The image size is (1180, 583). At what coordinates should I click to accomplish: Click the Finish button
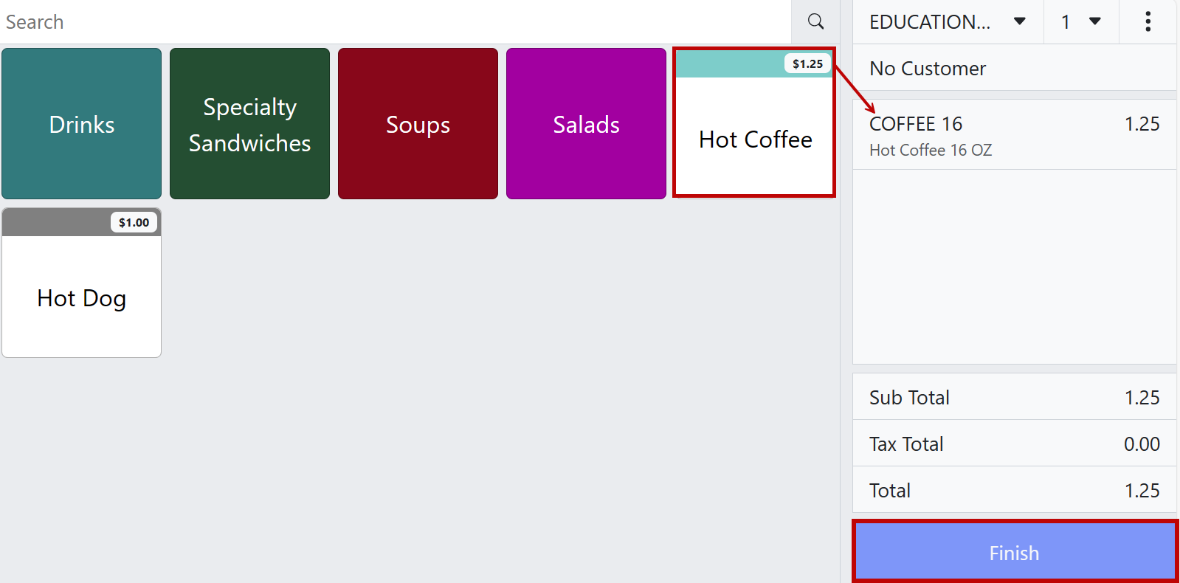[1014, 552]
